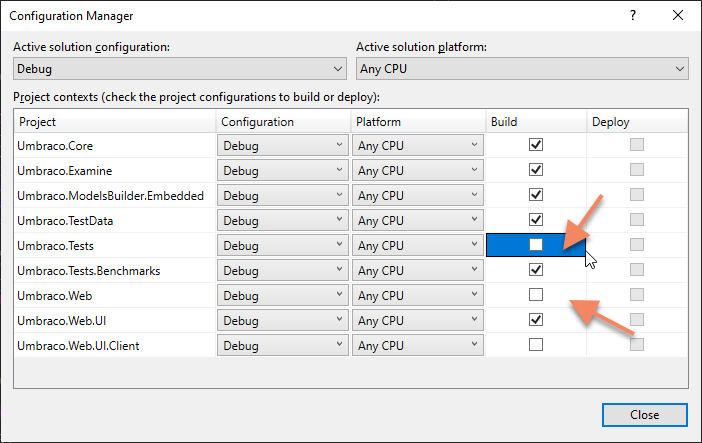The image size is (702, 443).
Task: Select the Umbraco.Core project name
Action: [55, 146]
